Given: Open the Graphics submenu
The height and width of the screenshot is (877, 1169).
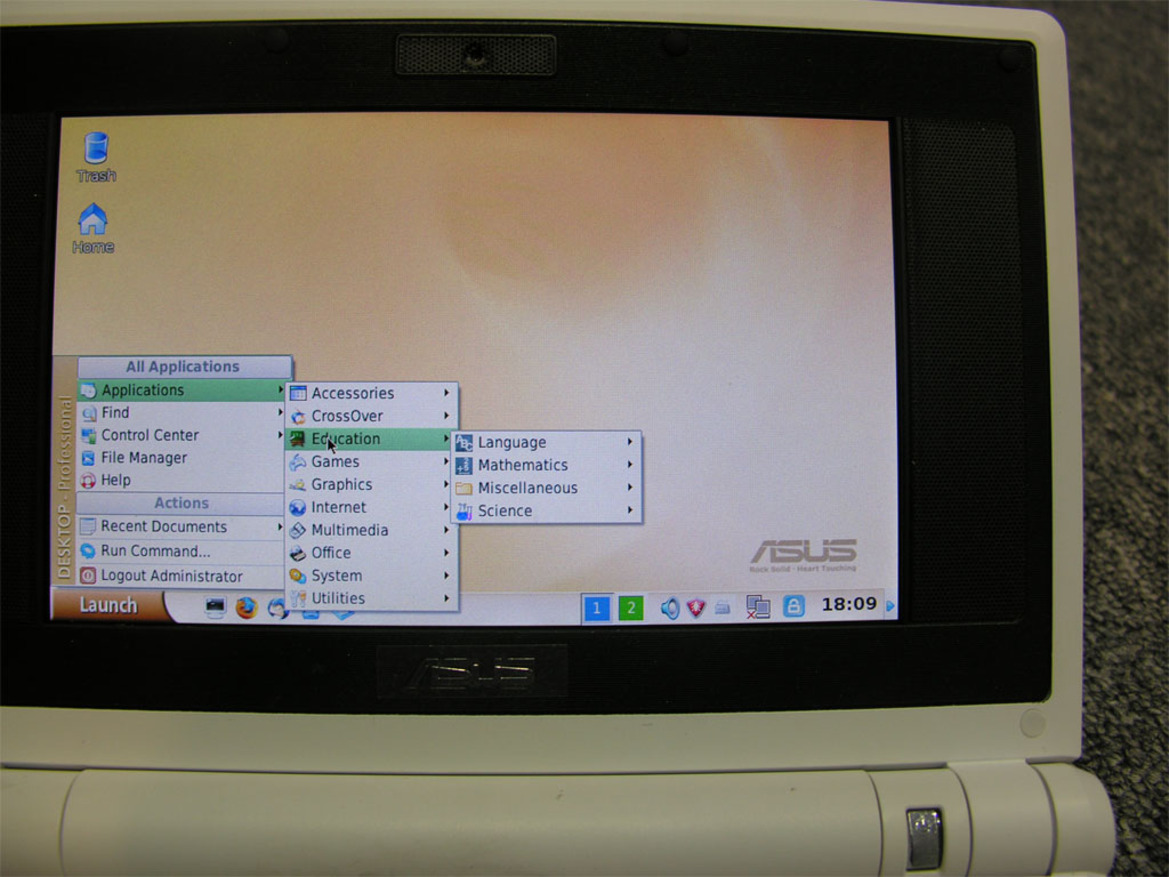Looking at the screenshot, I should (372, 485).
